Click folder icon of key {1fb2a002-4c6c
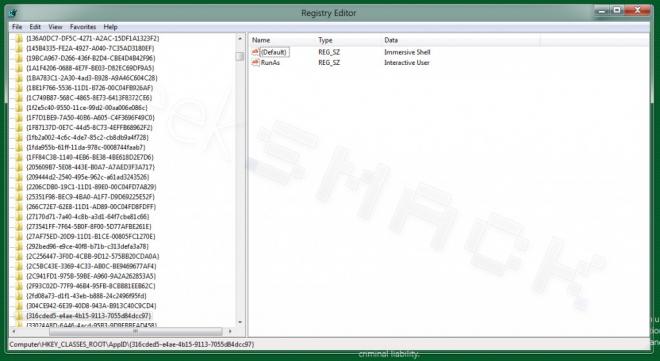660x361 pixels. pos(19,137)
